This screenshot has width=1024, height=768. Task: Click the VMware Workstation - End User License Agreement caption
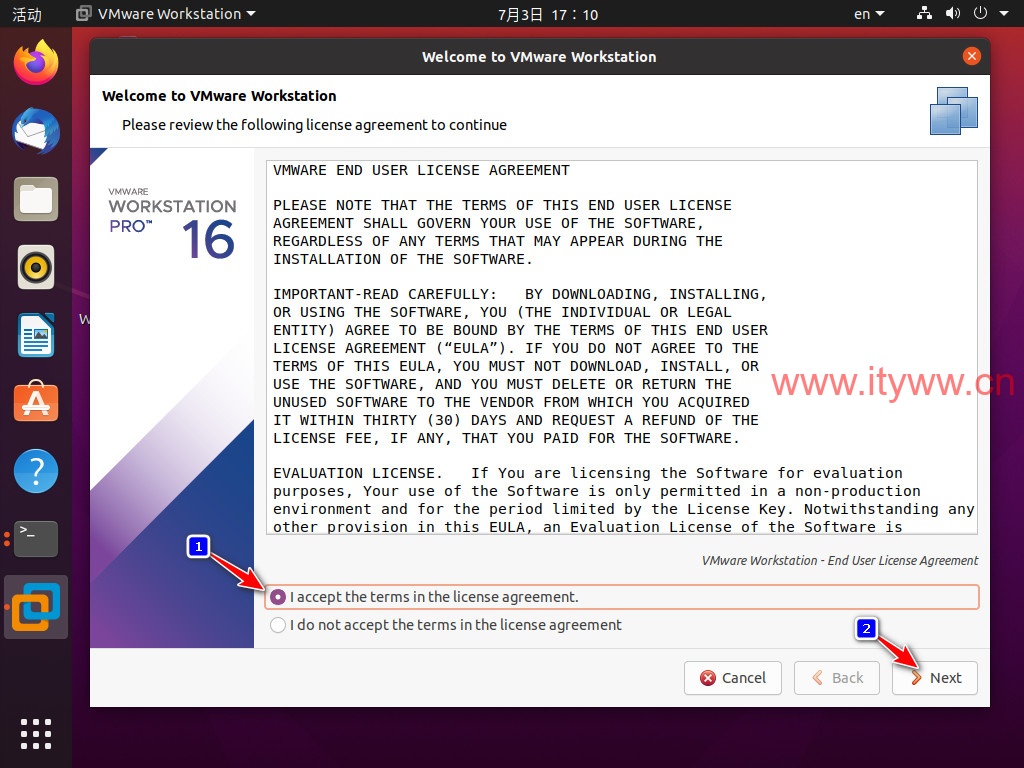coord(840,560)
